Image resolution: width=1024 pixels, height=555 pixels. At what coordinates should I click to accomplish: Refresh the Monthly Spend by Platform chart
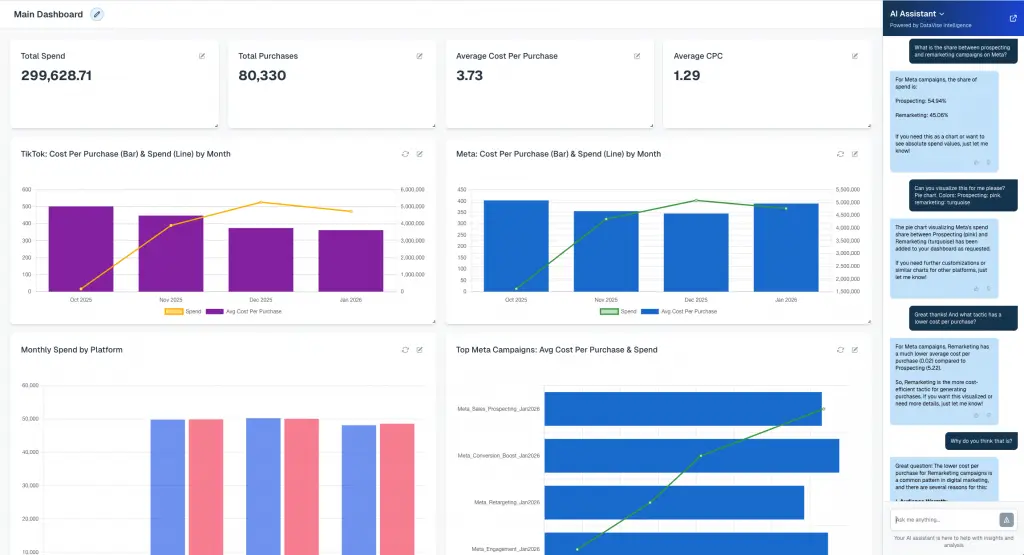tap(405, 350)
